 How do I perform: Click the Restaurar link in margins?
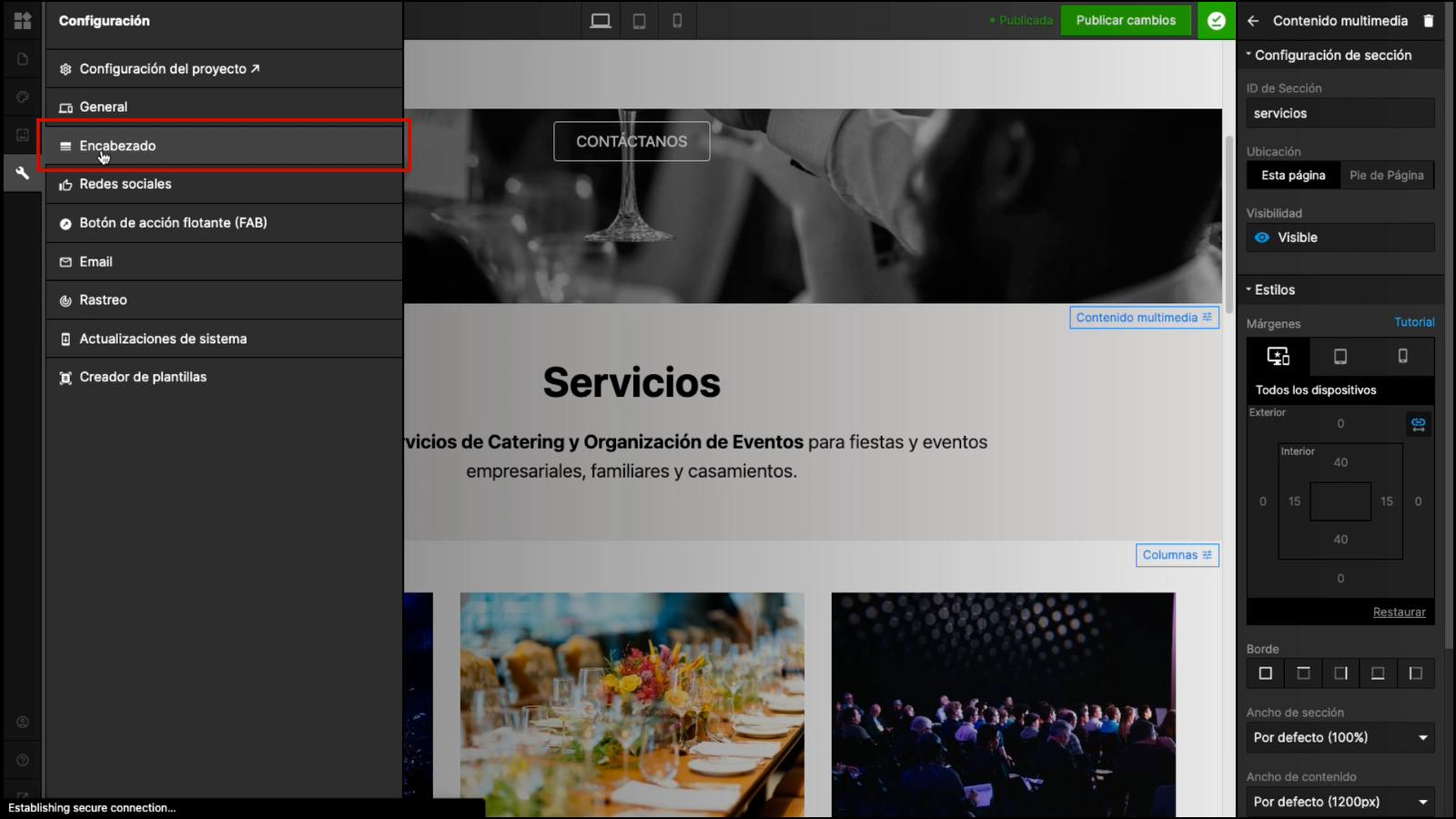[1399, 612]
